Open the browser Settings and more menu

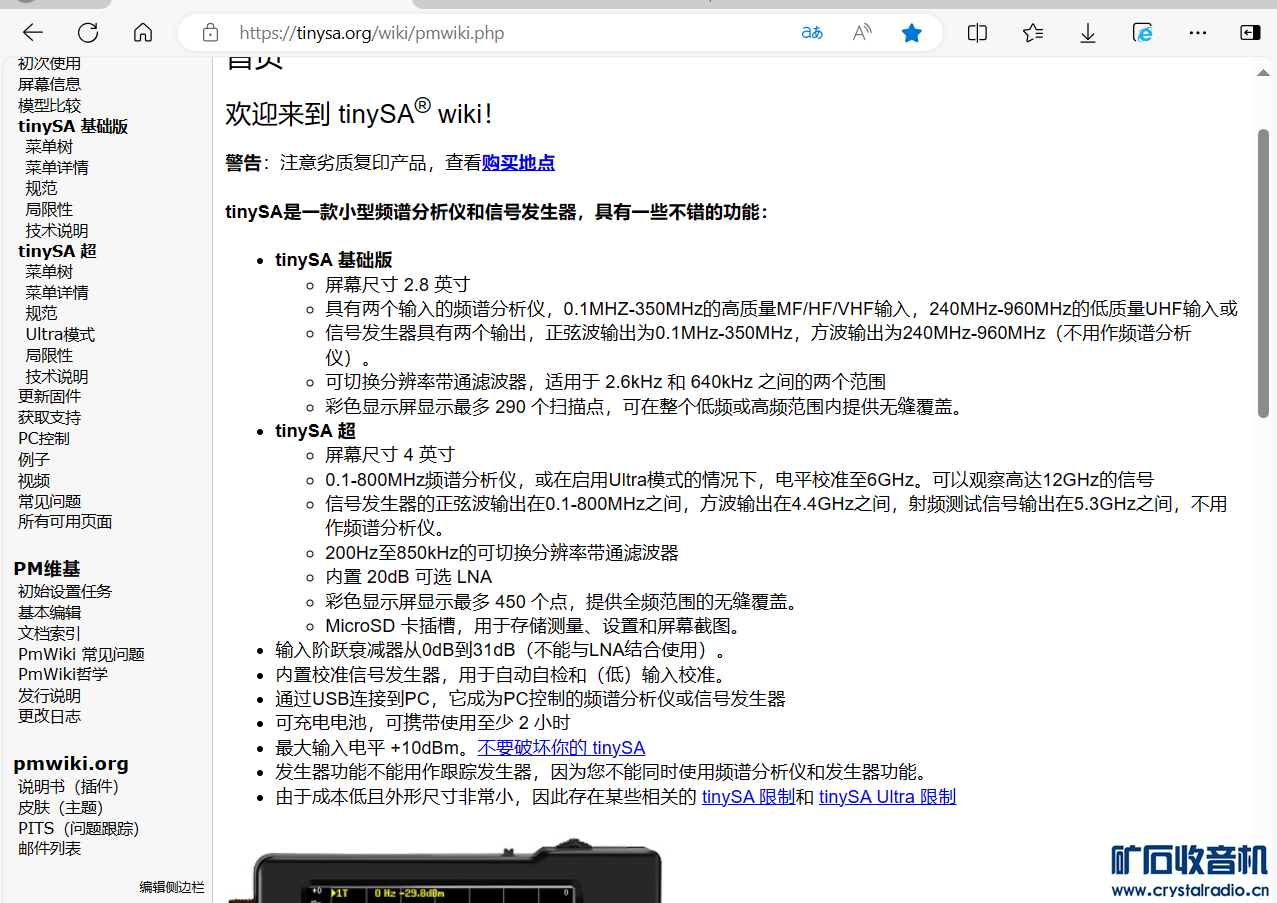tap(1198, 33)
